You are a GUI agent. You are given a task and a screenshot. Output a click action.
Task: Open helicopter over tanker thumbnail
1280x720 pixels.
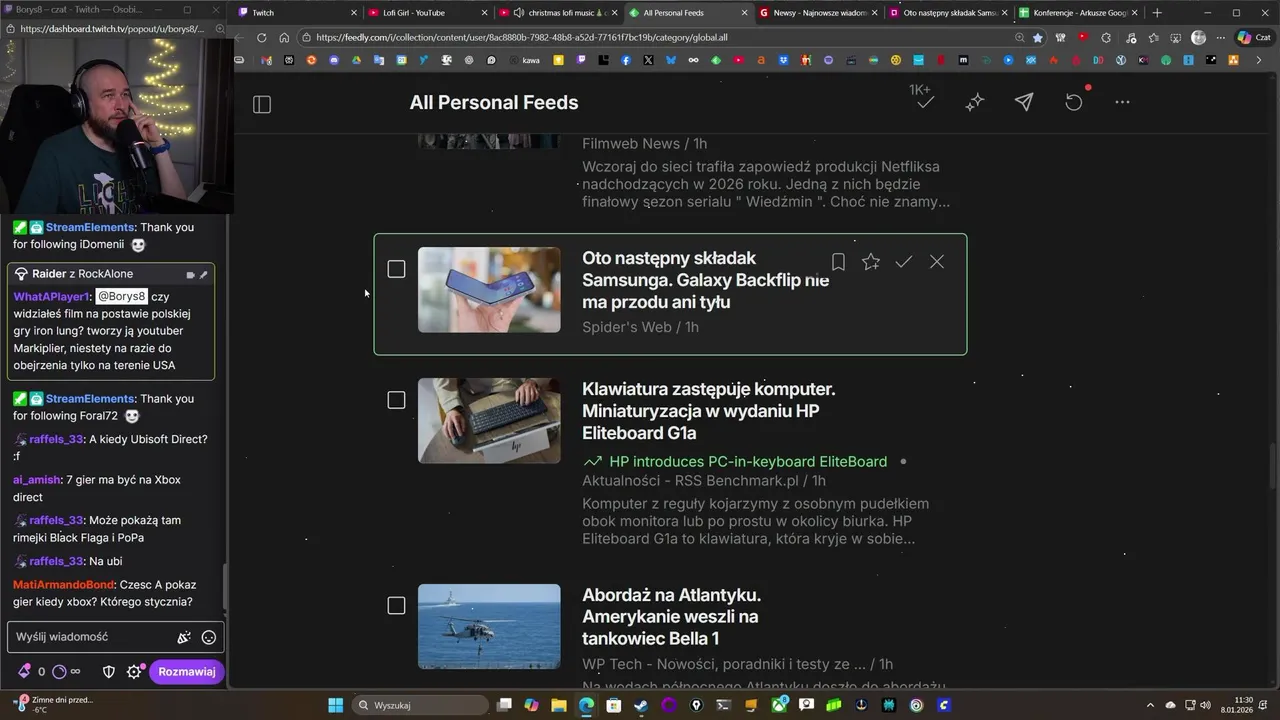pos(489,627)
